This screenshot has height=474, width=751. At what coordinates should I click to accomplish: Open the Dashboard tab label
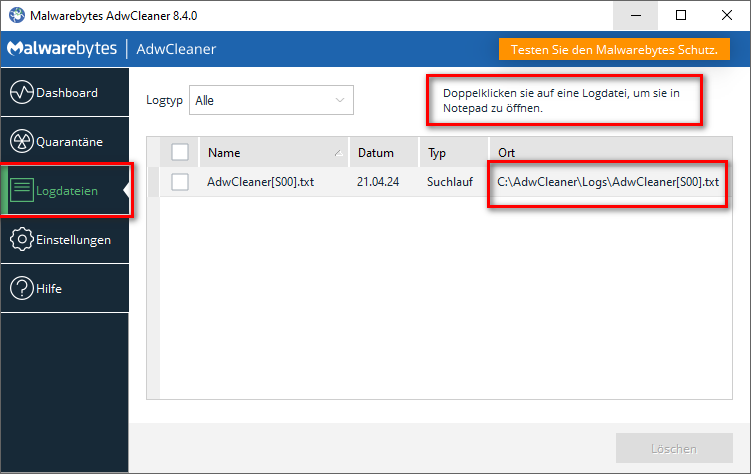(67, 93)
